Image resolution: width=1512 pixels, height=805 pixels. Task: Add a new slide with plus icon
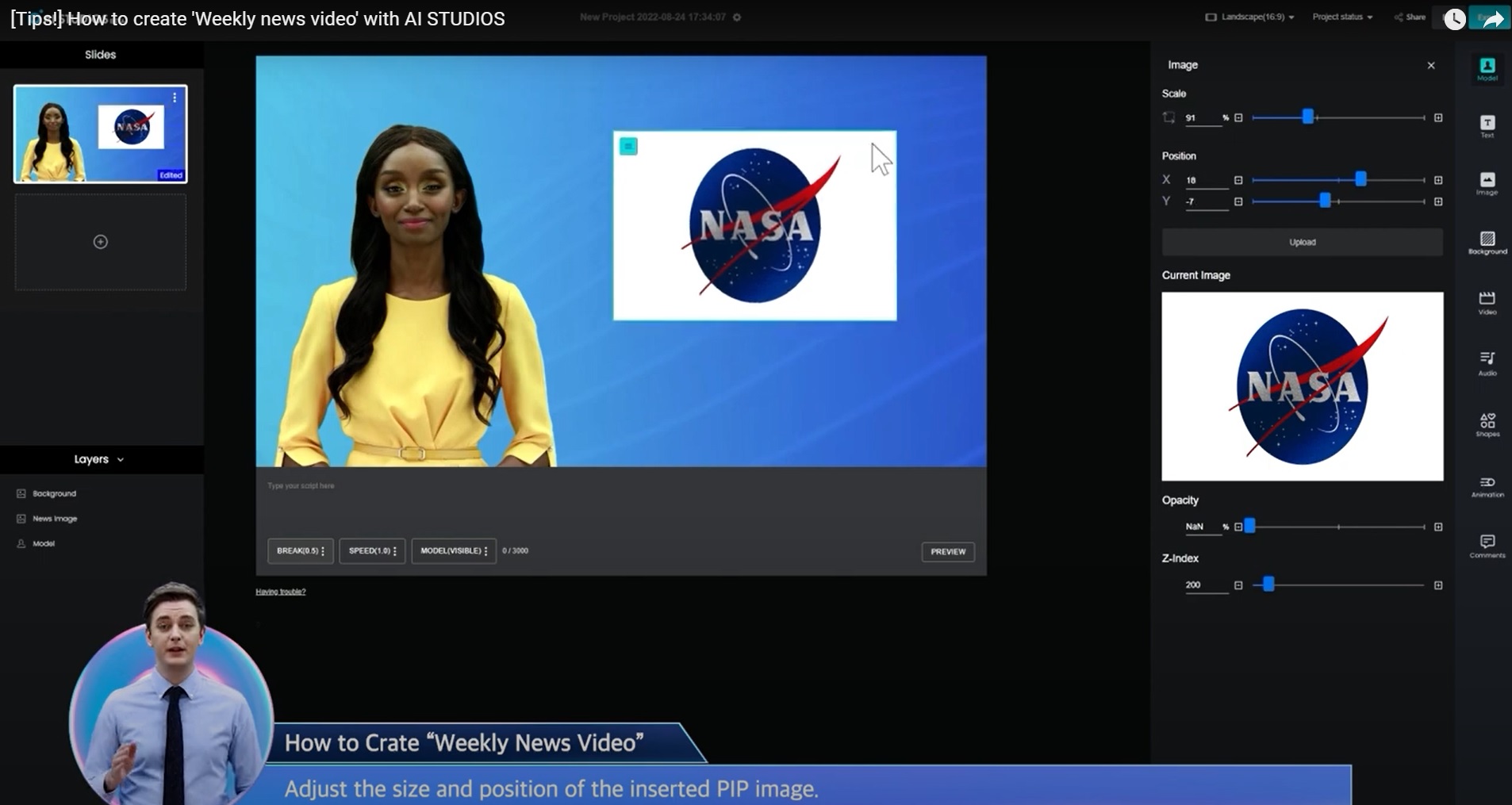click(101, 242)
